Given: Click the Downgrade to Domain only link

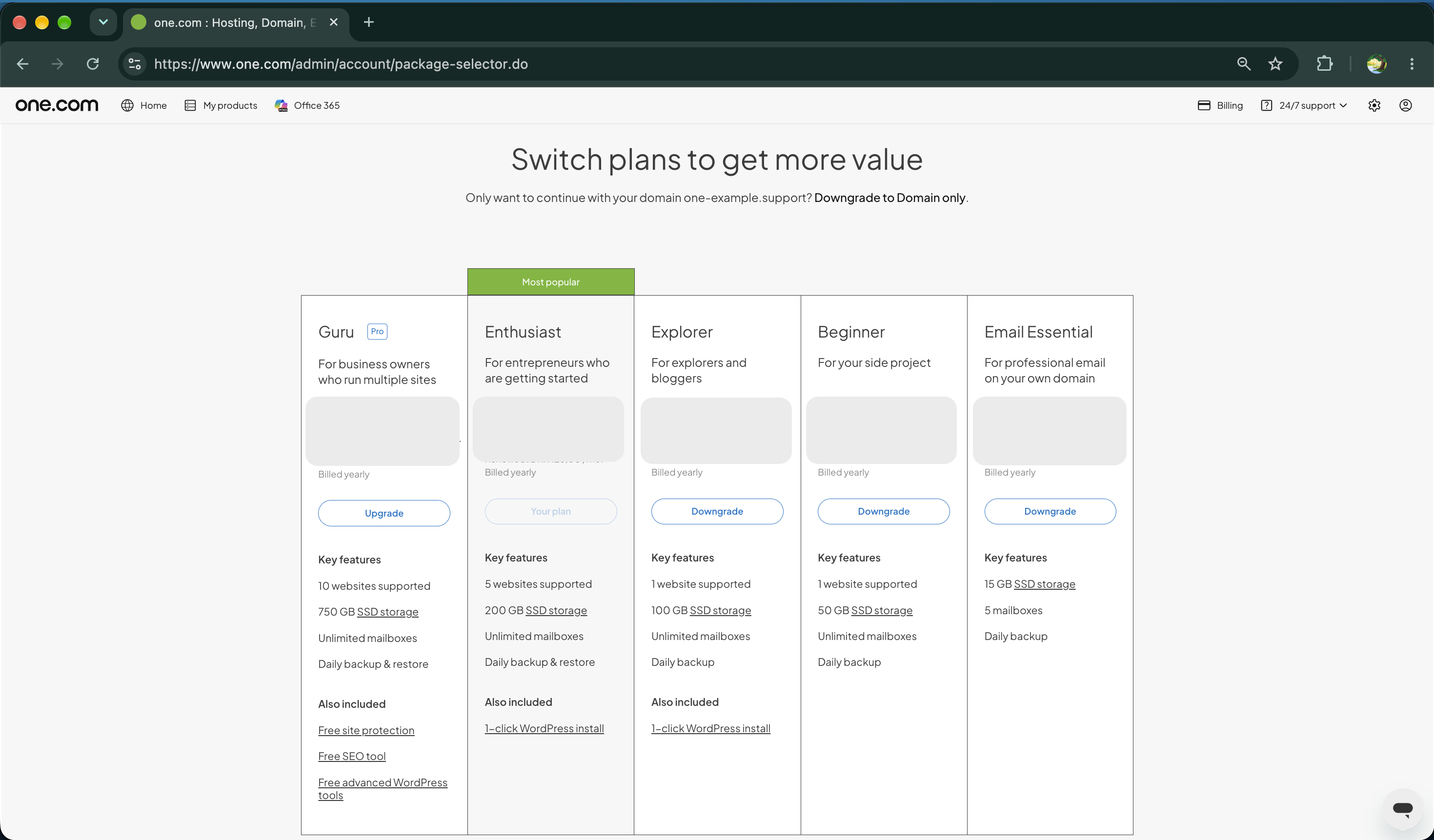Looking at the screenshot, I should [889, 198].
